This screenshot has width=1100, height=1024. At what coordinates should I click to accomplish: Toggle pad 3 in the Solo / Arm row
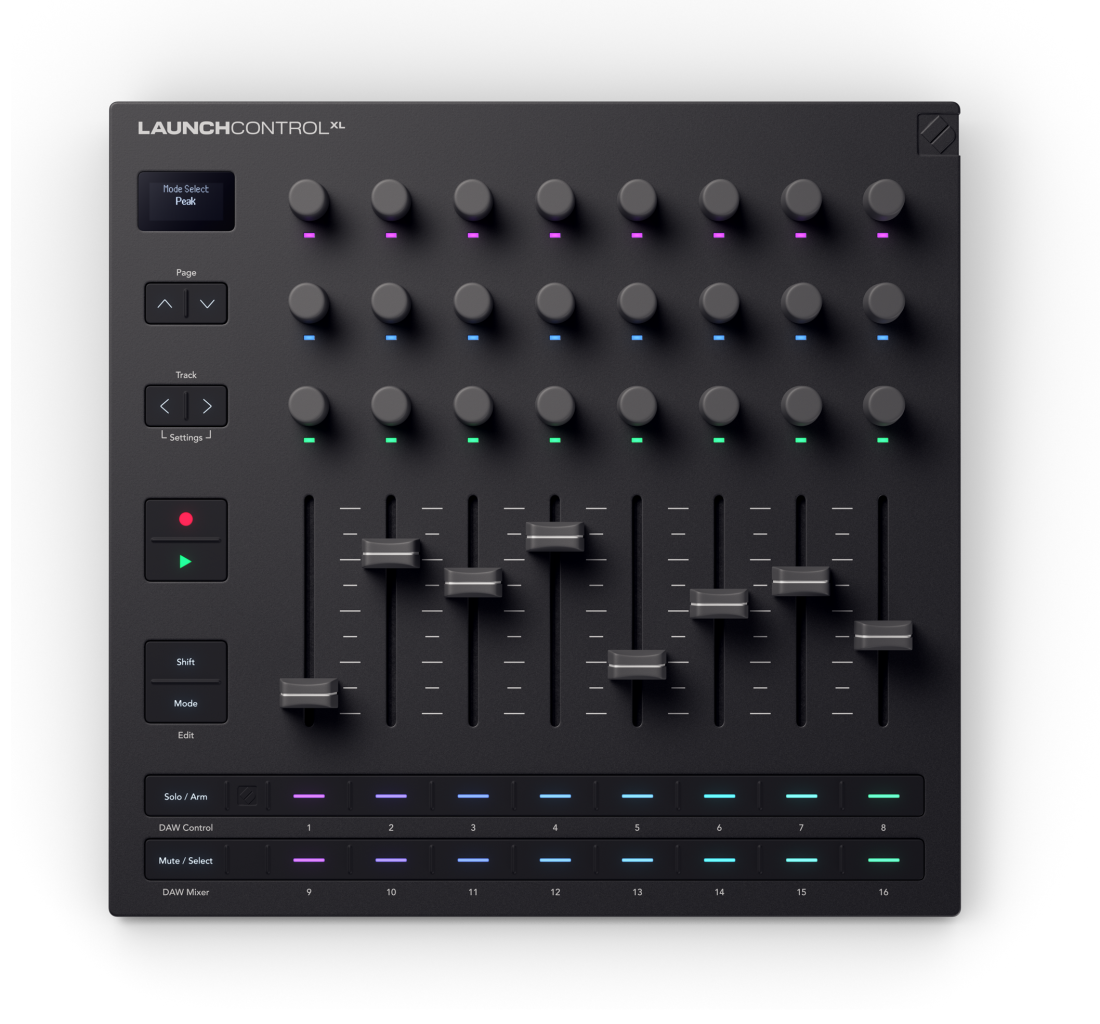click(x=474, y=796)
